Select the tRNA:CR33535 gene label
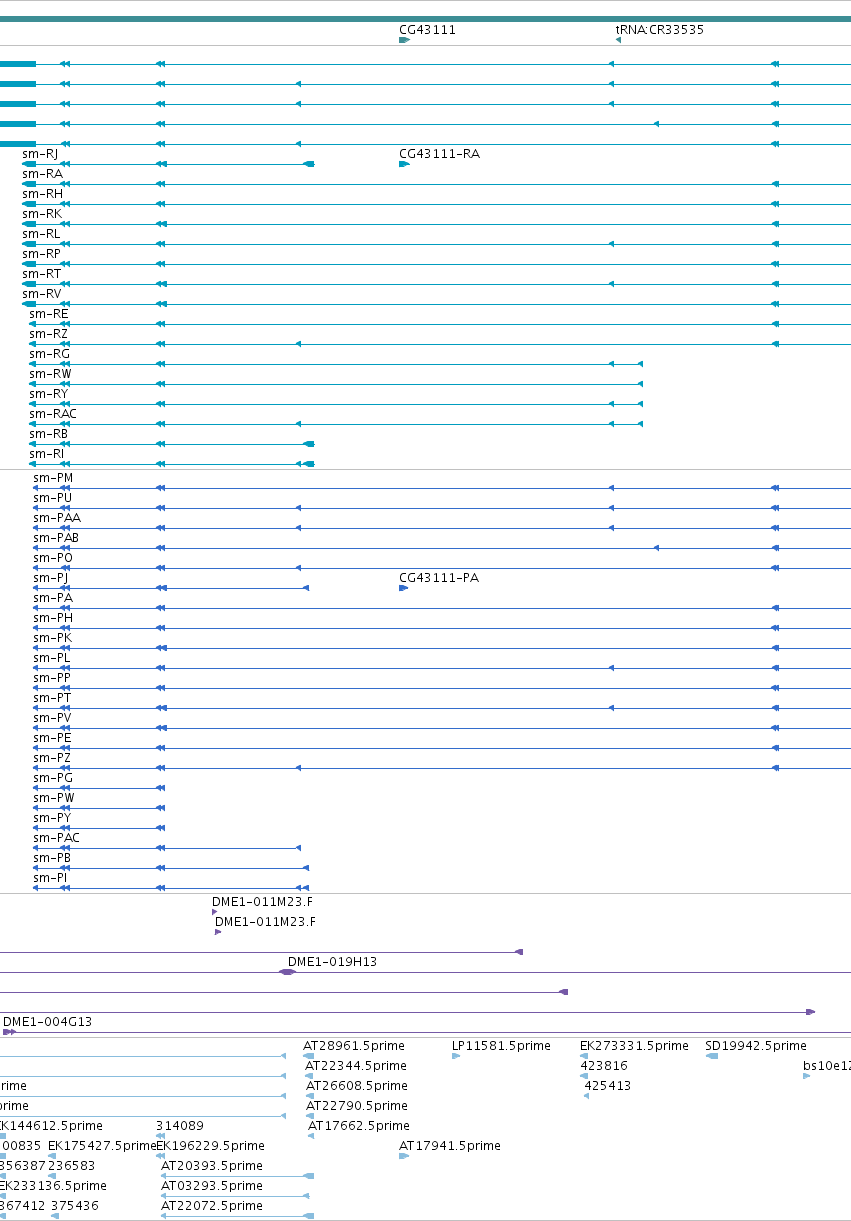This screenshot has height=1221, width=851. tap(659, 30)
